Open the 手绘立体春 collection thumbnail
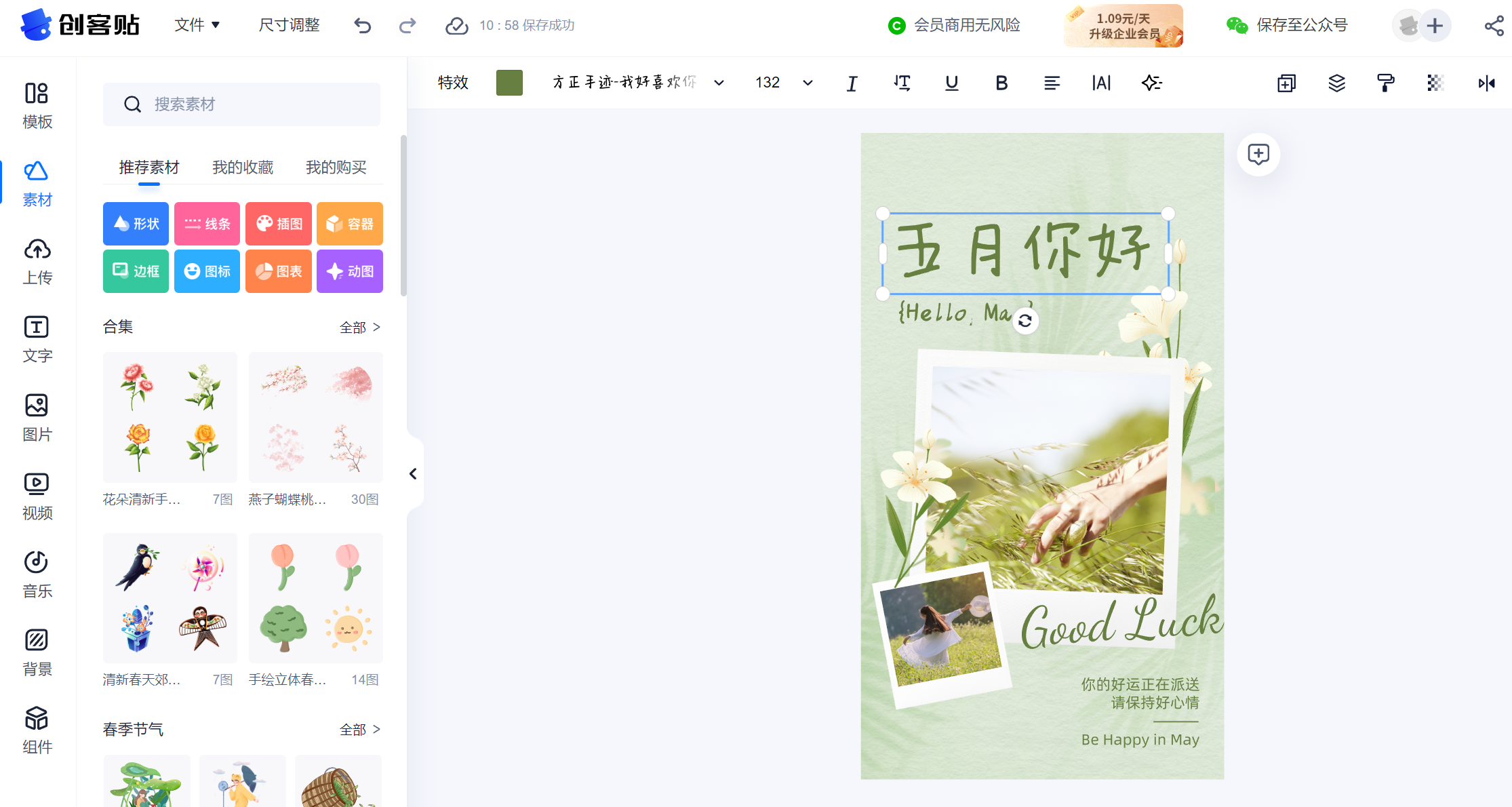This screenshot has height=807, width=1512. (316, 598)
